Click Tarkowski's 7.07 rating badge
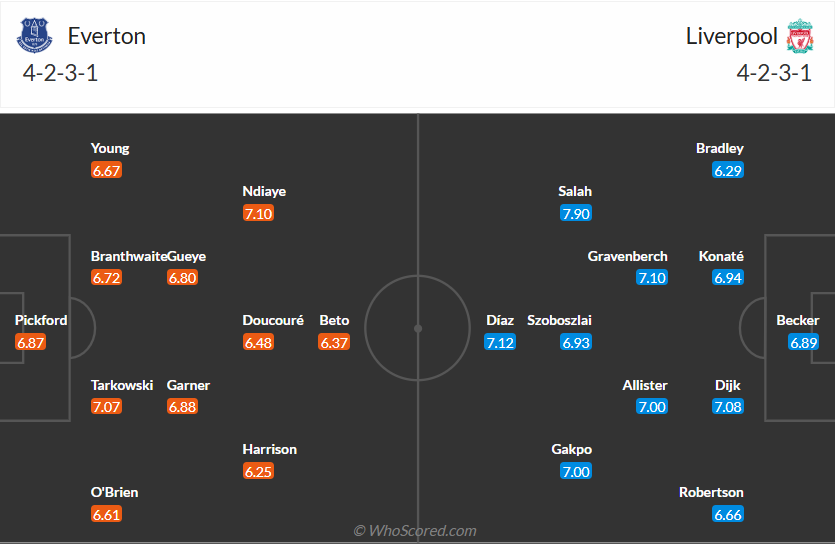This screenshot has width=835, height=544. [106, 407]
